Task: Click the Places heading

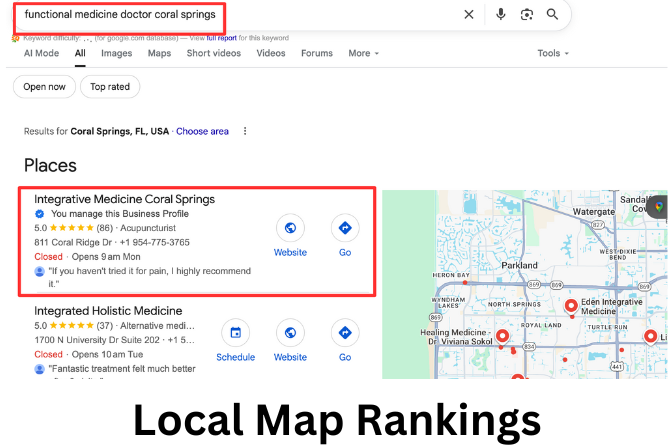Action: [50, 165]
